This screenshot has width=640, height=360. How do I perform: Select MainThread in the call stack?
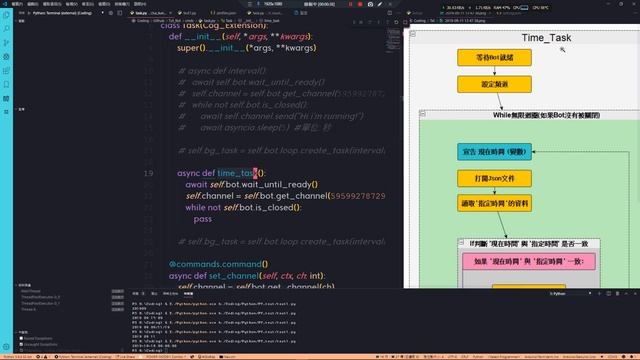[31, 291]
